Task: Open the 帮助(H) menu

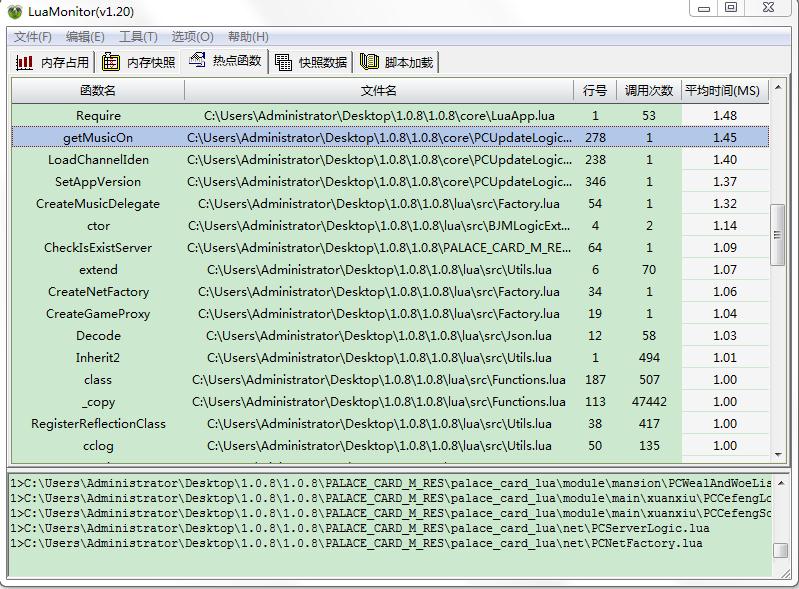Action: tap(248, 37)
